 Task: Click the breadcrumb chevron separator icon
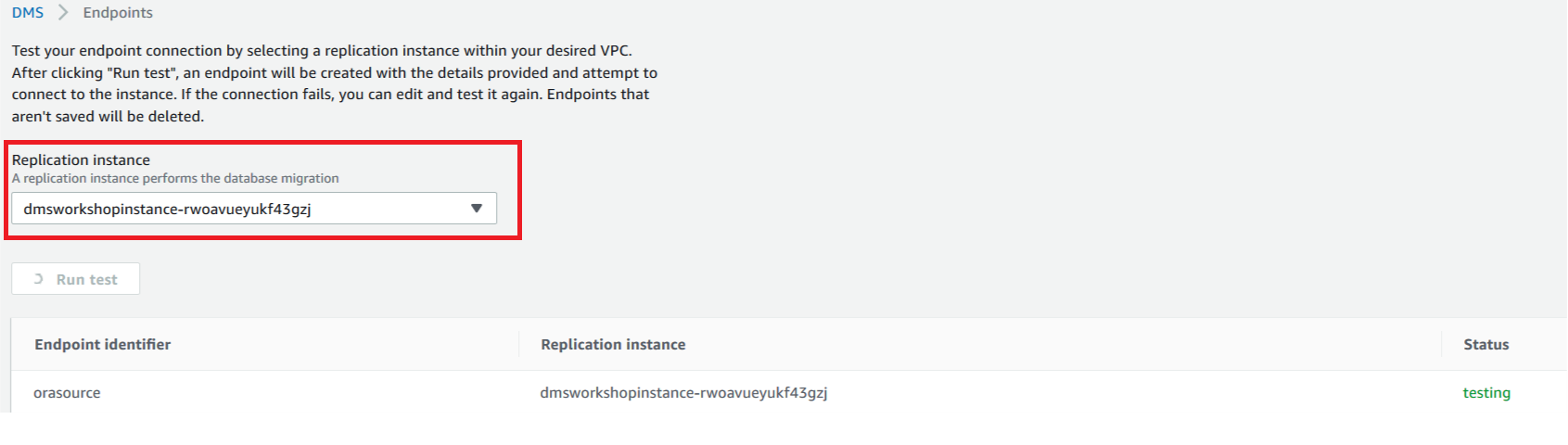pyautogui.click(x=63, y=13)
